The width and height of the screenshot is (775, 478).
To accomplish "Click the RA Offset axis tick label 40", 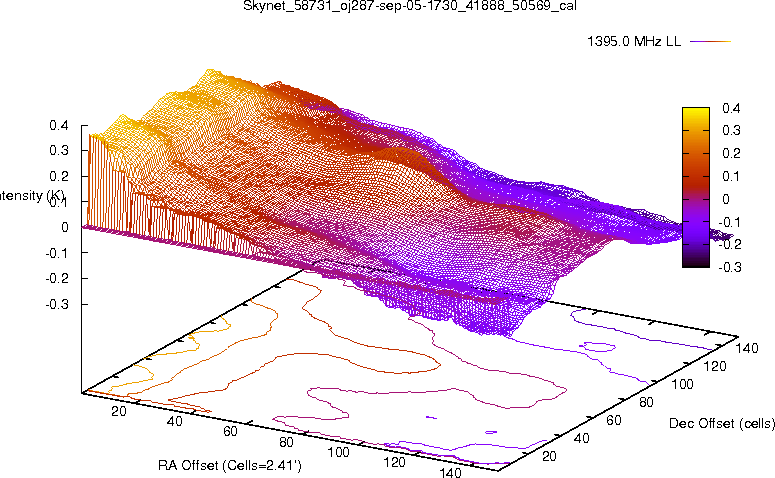I will coord(174,421).
